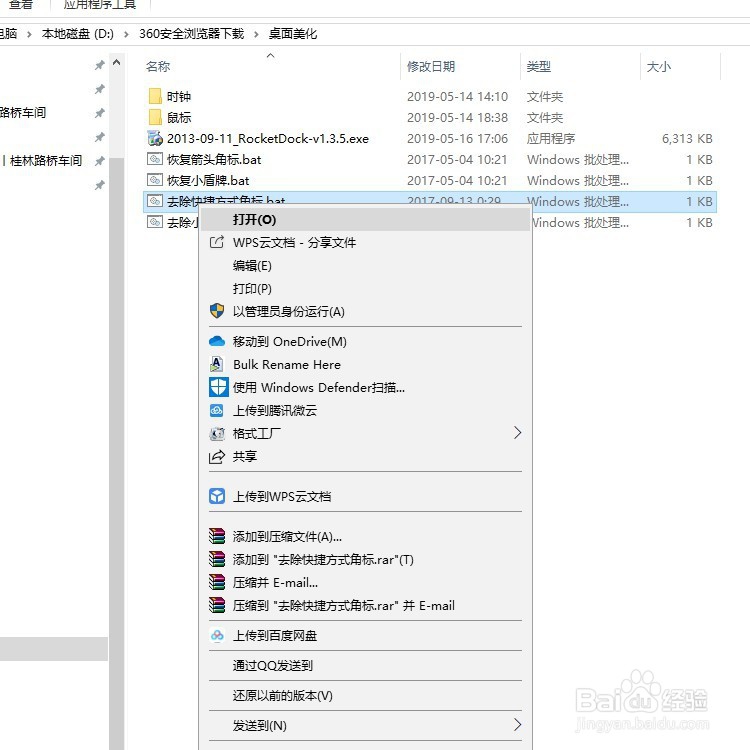Click the WPS cloud document cube icon
Image resolution: width=750 pixels, height=750 pixels.
click(x=217, y=496)
